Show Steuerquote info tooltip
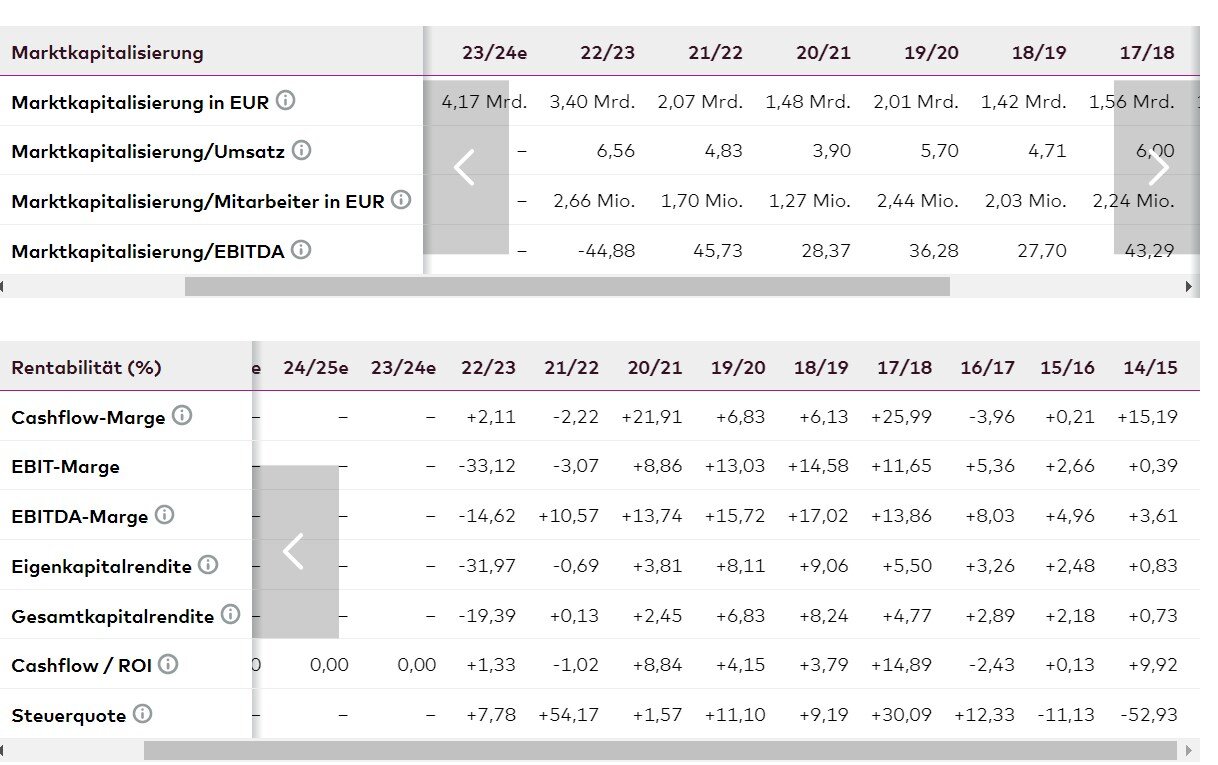This screenshot has height=765, width=1218. (143, 714)
